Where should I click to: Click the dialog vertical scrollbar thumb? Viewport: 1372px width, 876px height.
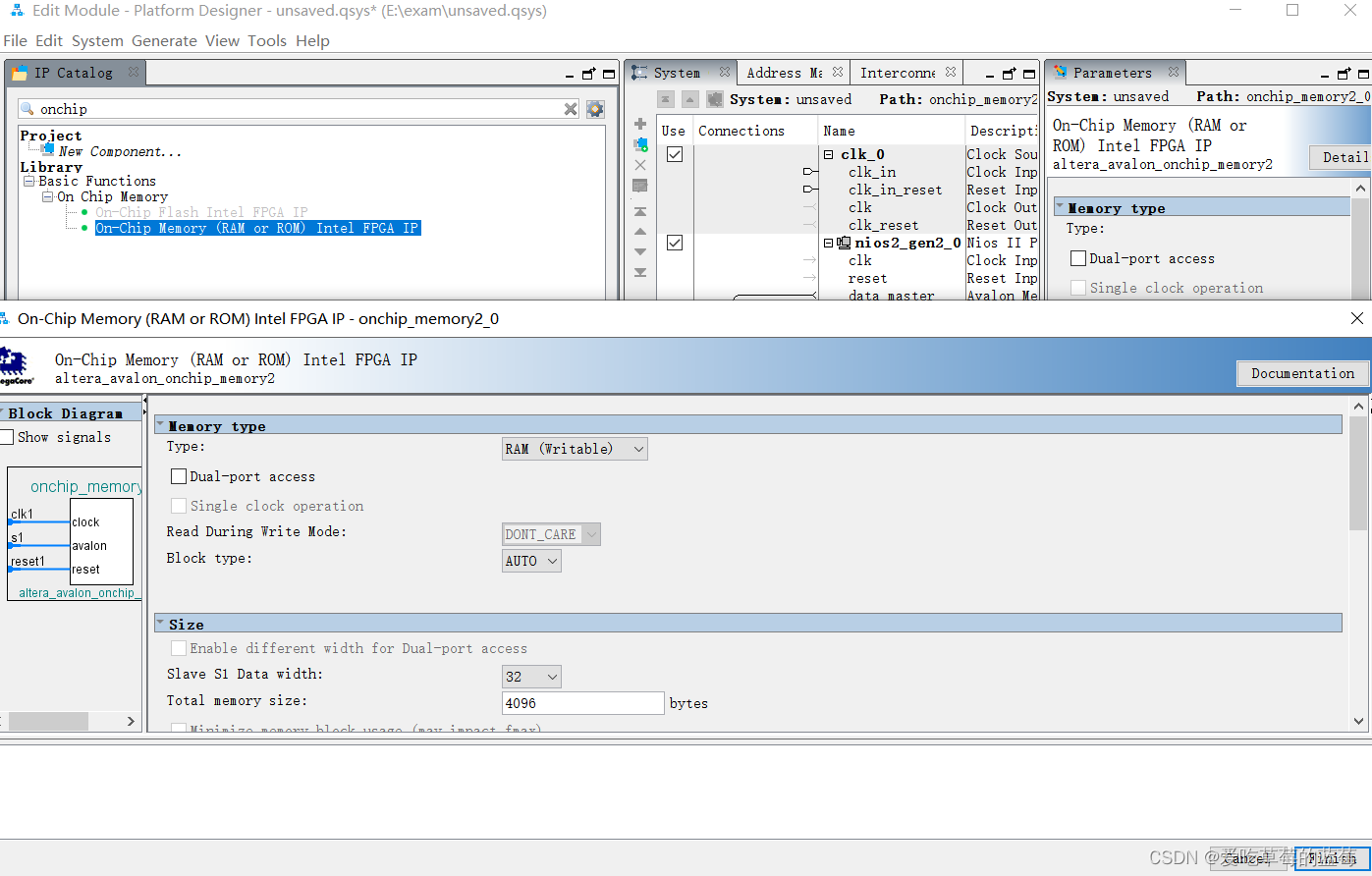1359,472
